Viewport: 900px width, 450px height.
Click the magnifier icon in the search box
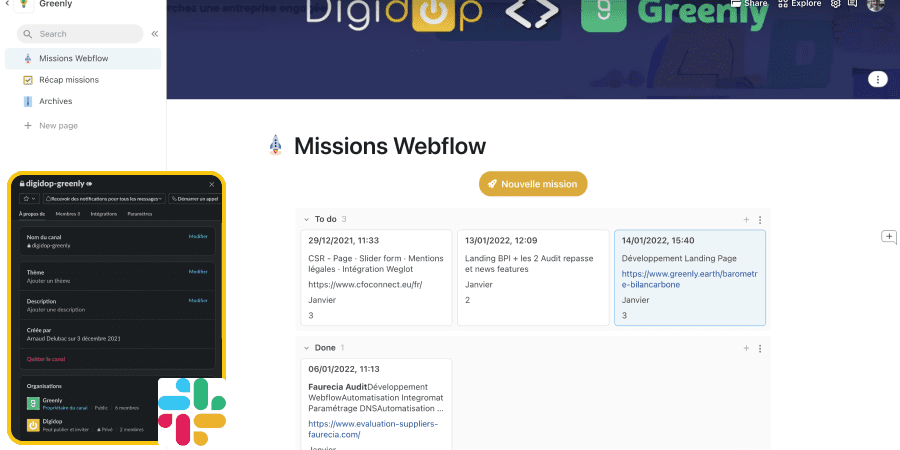[28, 34]
